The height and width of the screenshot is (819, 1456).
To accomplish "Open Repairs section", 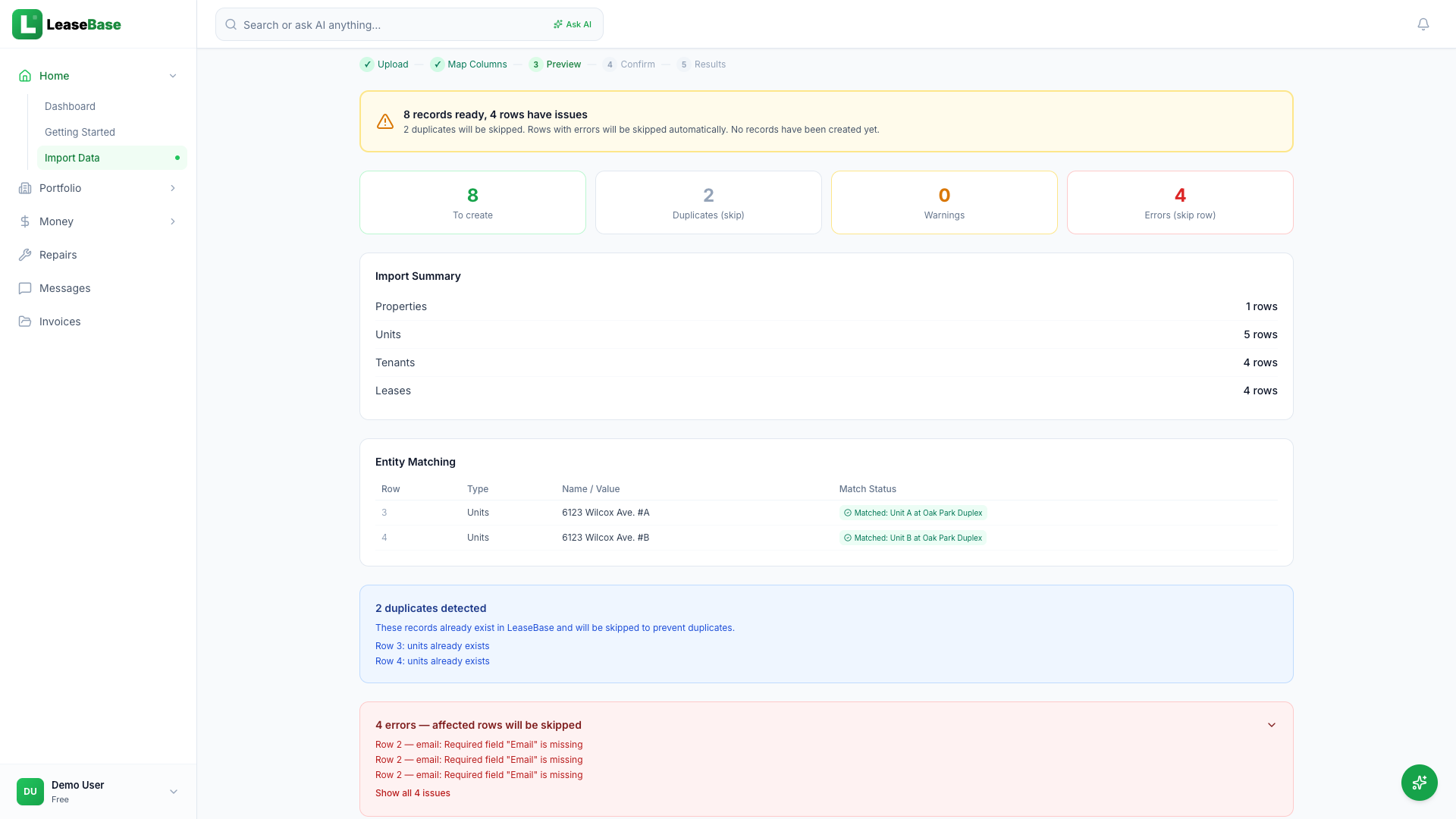I will pos(99,255).
